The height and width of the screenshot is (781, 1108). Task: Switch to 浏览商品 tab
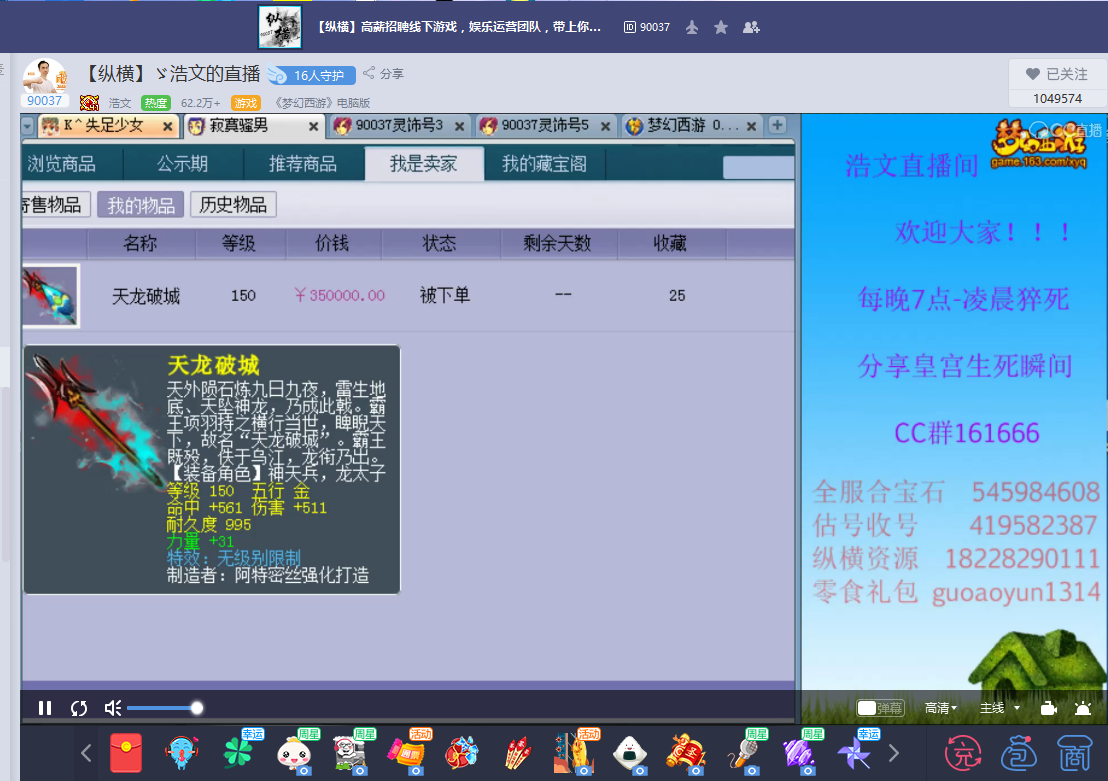[x=61, y=164]
